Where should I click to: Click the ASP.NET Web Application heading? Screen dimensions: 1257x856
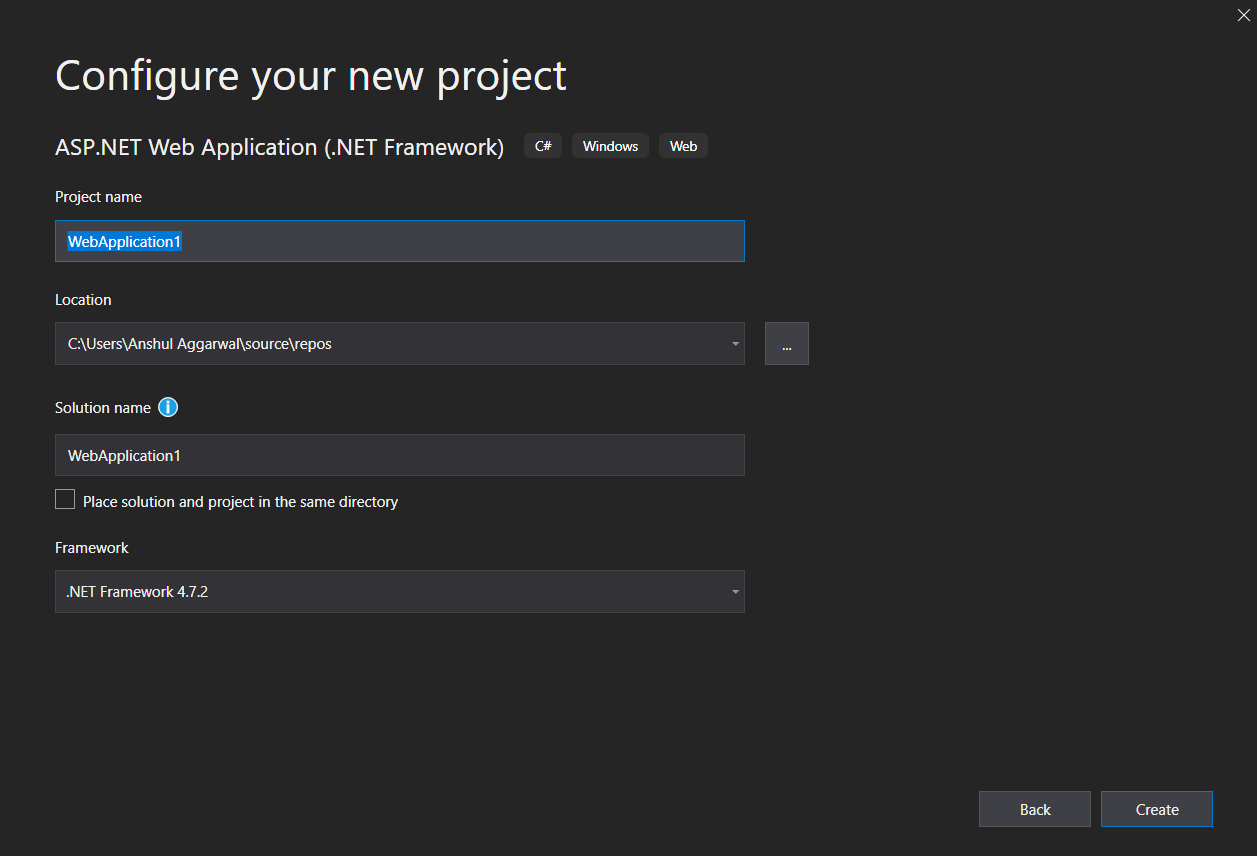[278, 146]
